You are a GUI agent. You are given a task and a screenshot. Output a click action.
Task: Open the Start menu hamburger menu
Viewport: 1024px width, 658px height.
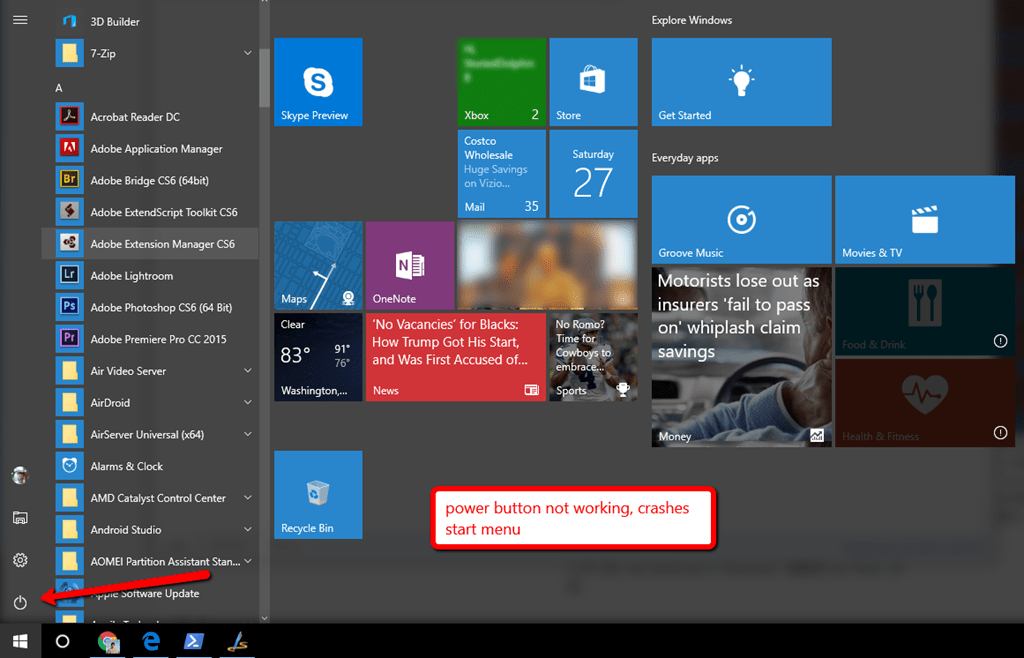coord(20,20)
